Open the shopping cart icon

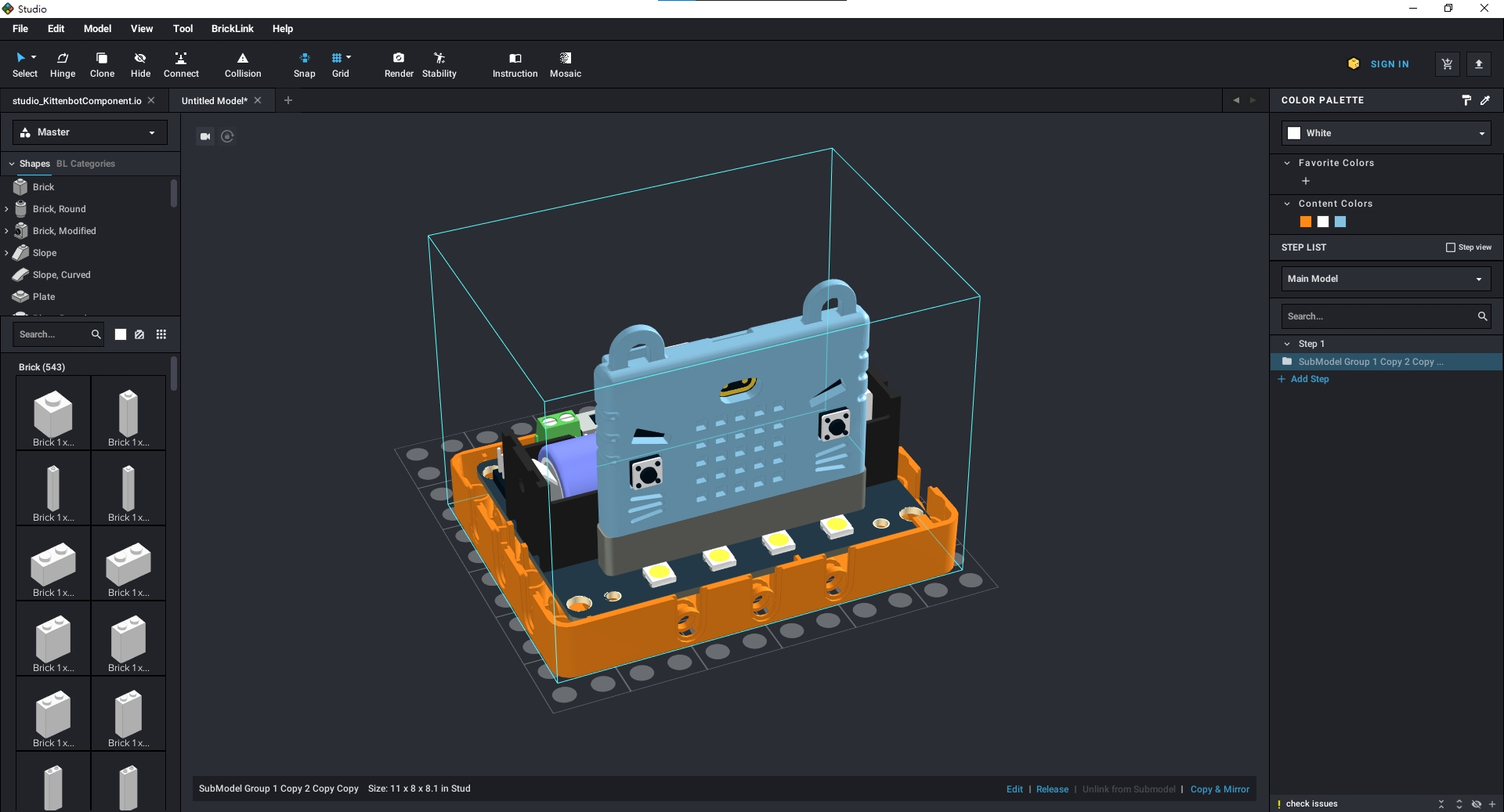pos(1447,64)
